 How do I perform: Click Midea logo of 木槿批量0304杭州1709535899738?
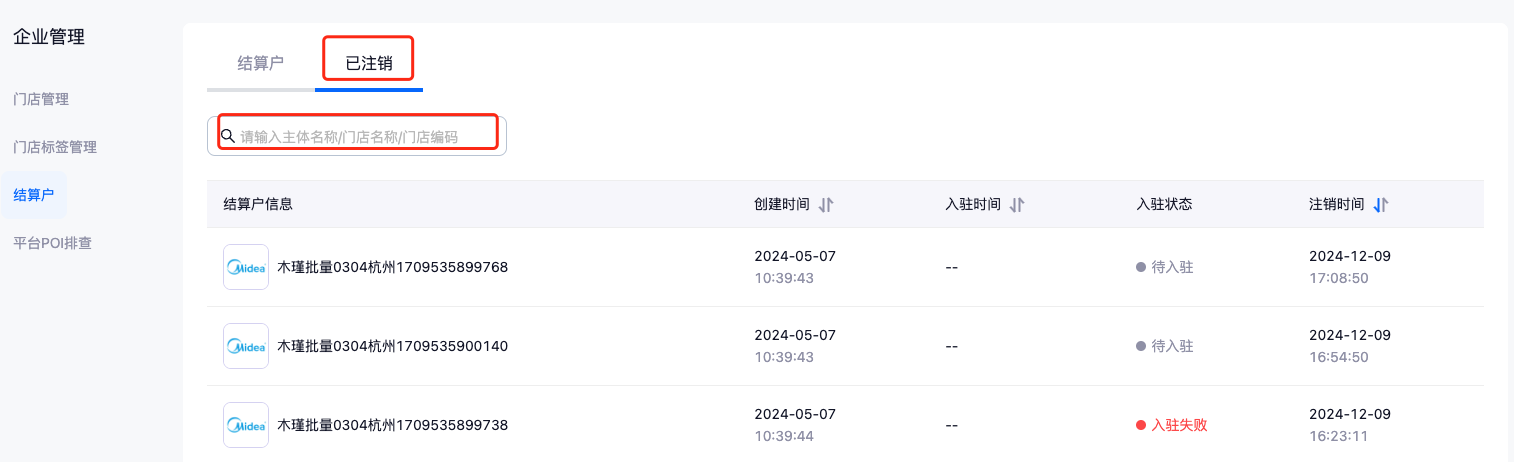click(x=246, y=425)
